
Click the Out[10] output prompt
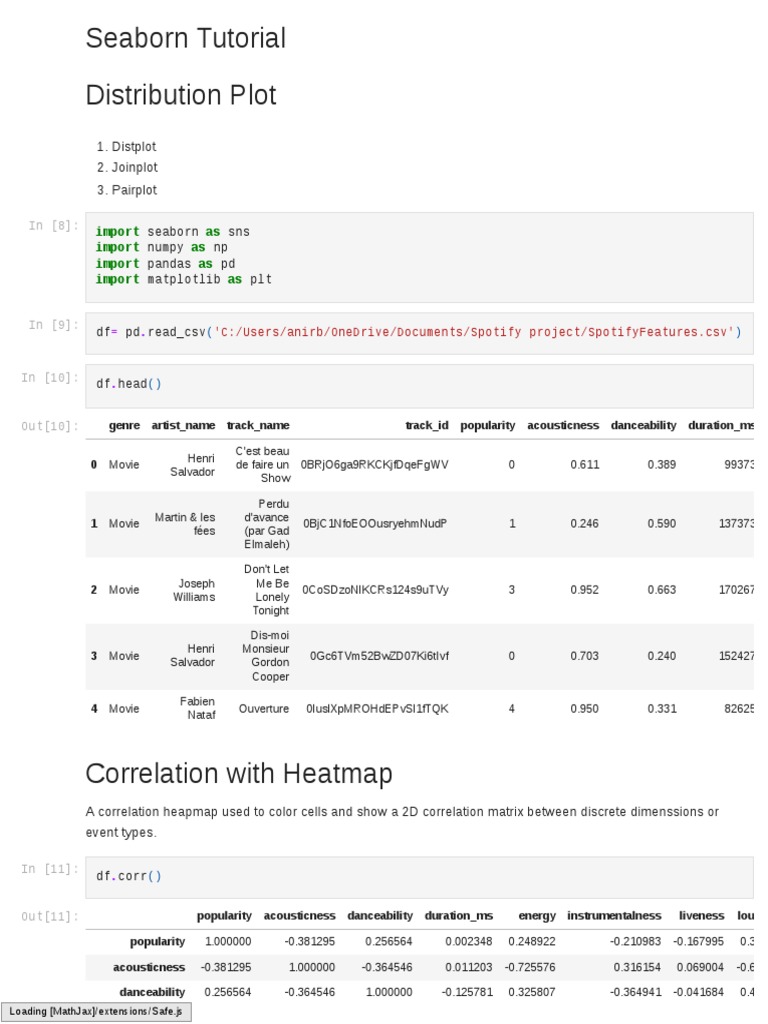click(49, 426)
